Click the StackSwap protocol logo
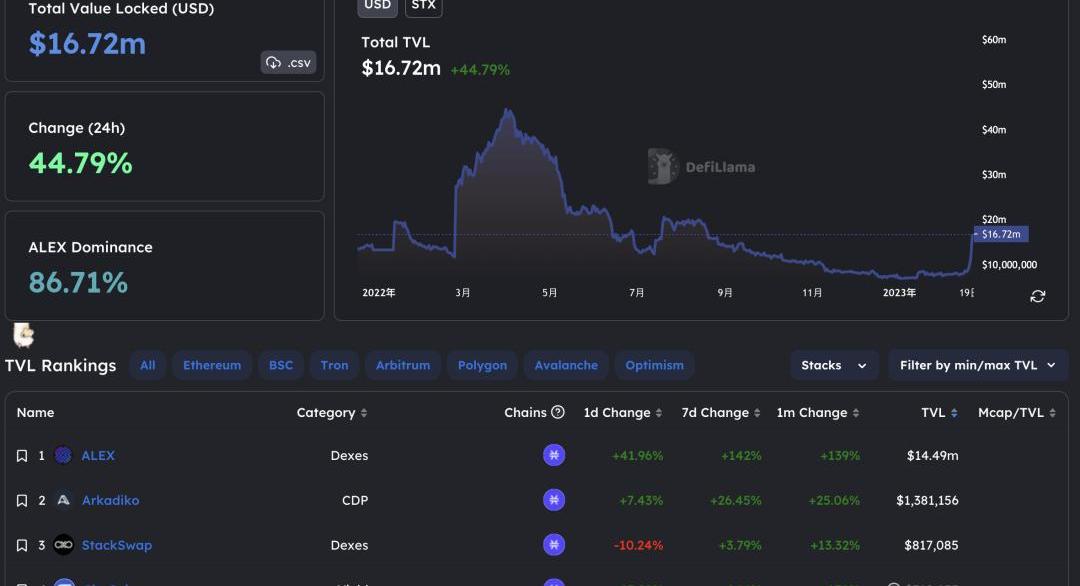Screen dimensions: 1080x586 pos(63,545)
